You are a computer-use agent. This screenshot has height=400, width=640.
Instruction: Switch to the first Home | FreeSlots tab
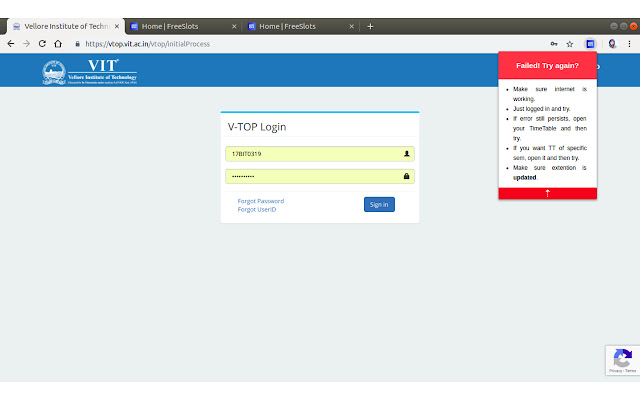183,26
